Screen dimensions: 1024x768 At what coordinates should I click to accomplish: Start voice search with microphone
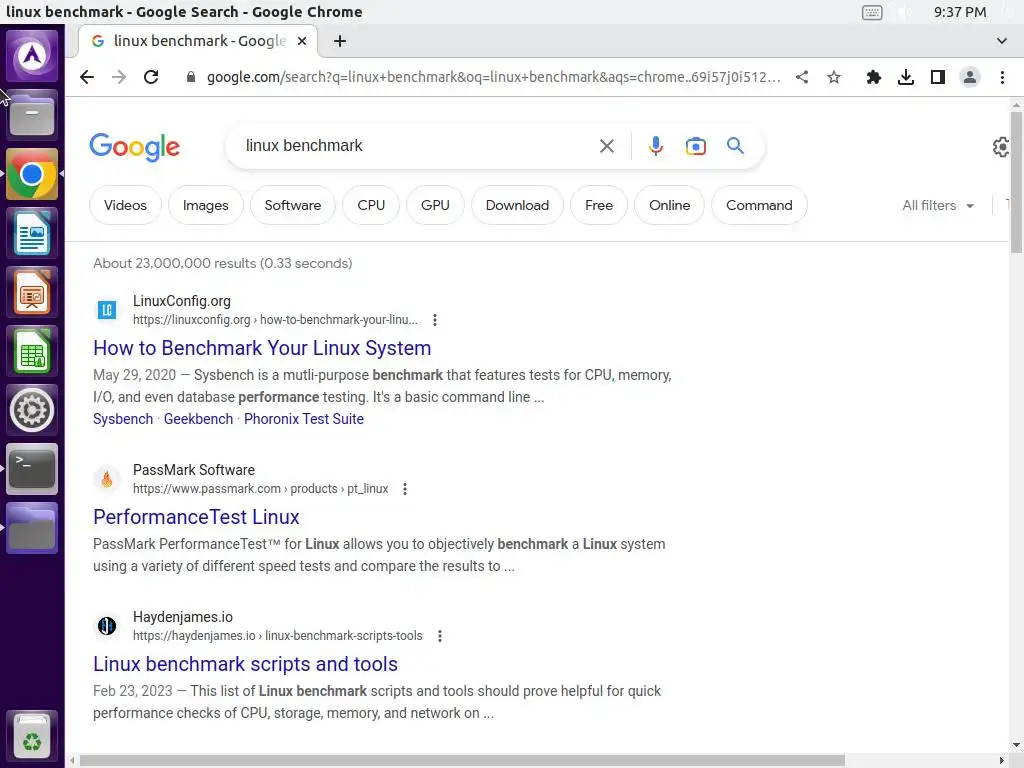[x=656, y=146]
